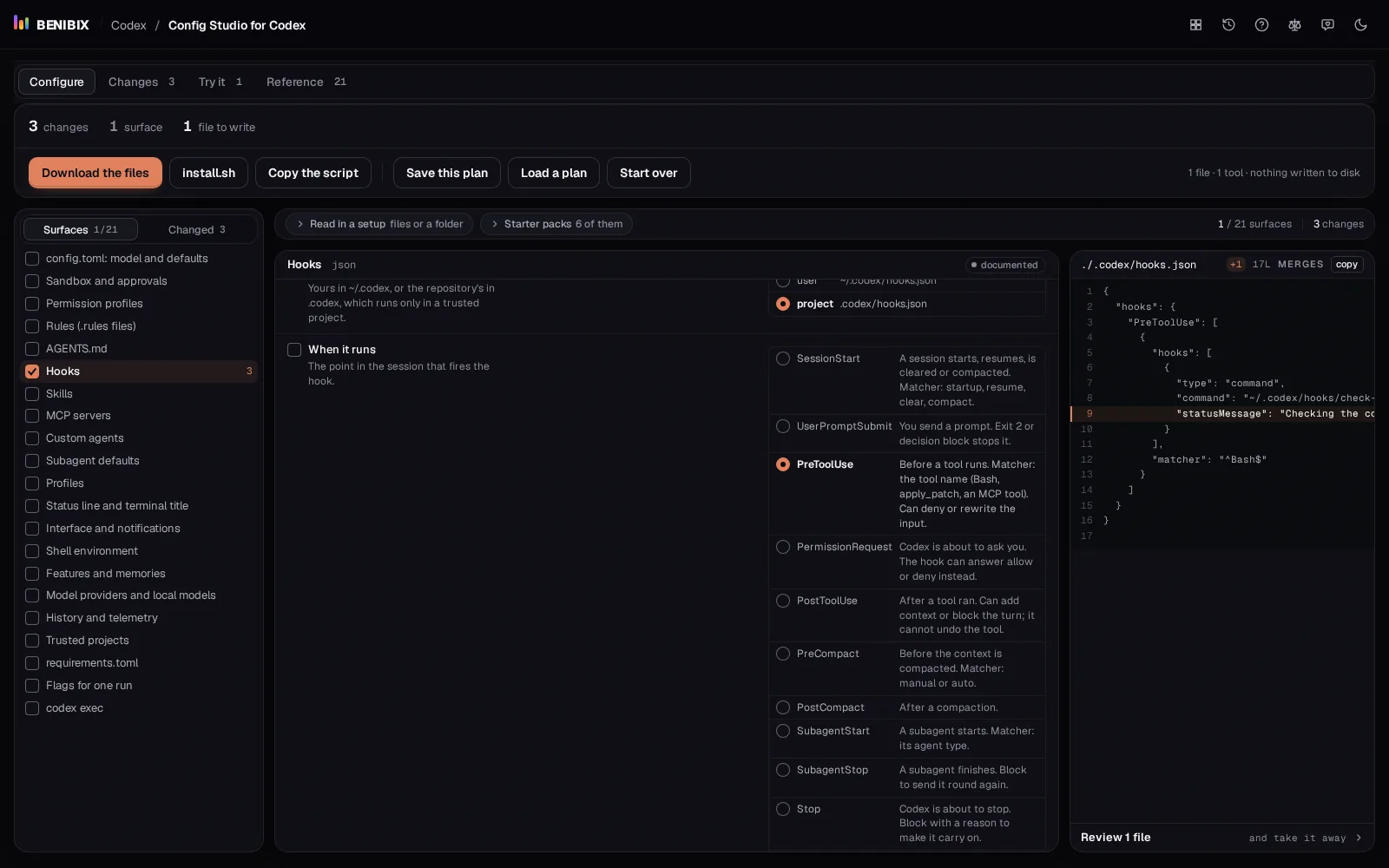
Task: Click Save this plan
Action: coord(447,173)
